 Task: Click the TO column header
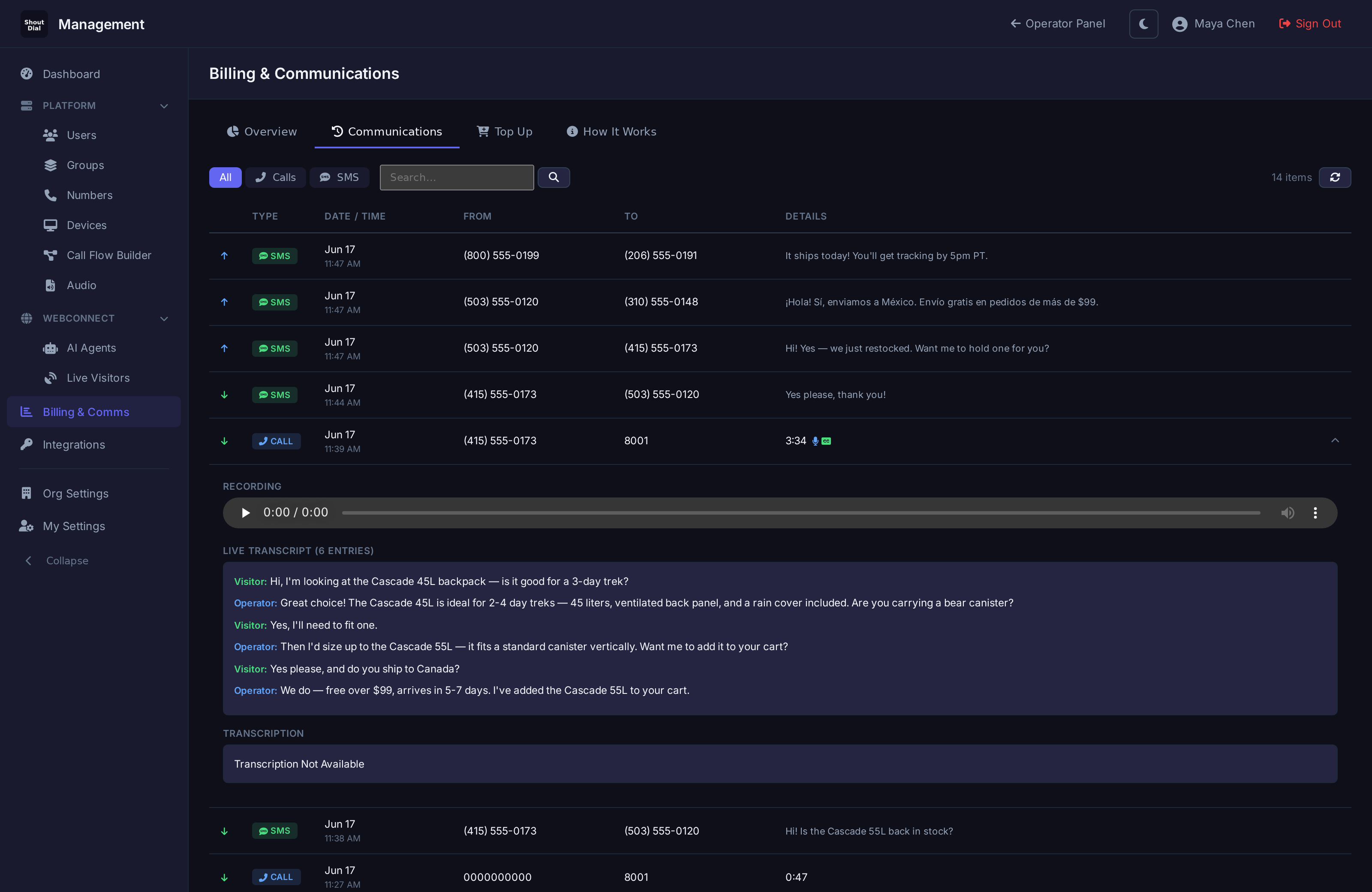631,216
